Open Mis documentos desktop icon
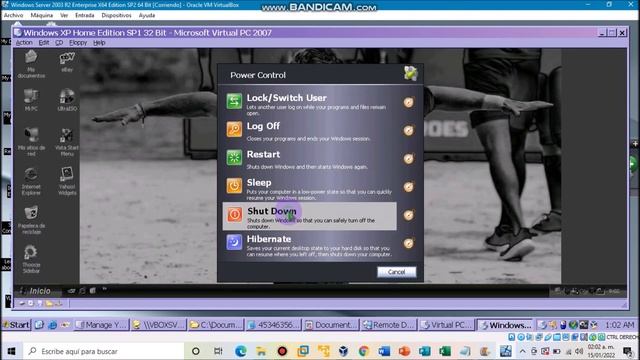 coord(31,64)
